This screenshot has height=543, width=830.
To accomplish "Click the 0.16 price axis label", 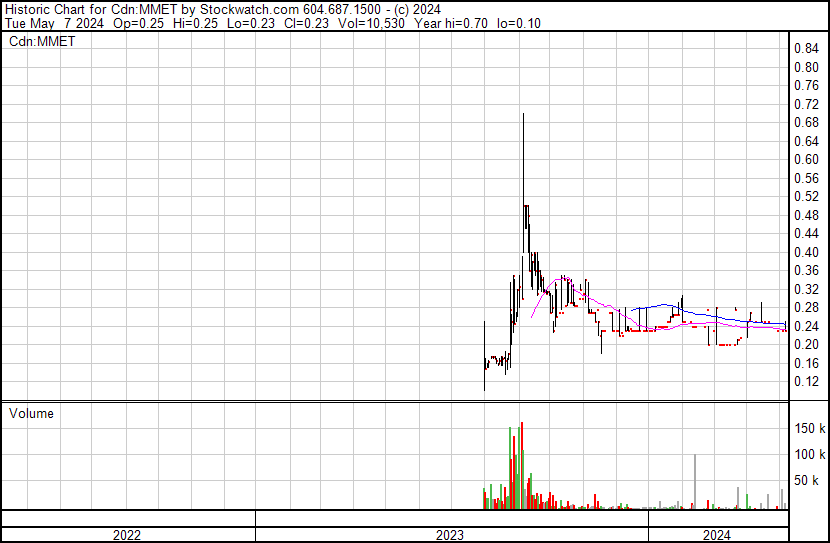I will (x=807, y=364).
